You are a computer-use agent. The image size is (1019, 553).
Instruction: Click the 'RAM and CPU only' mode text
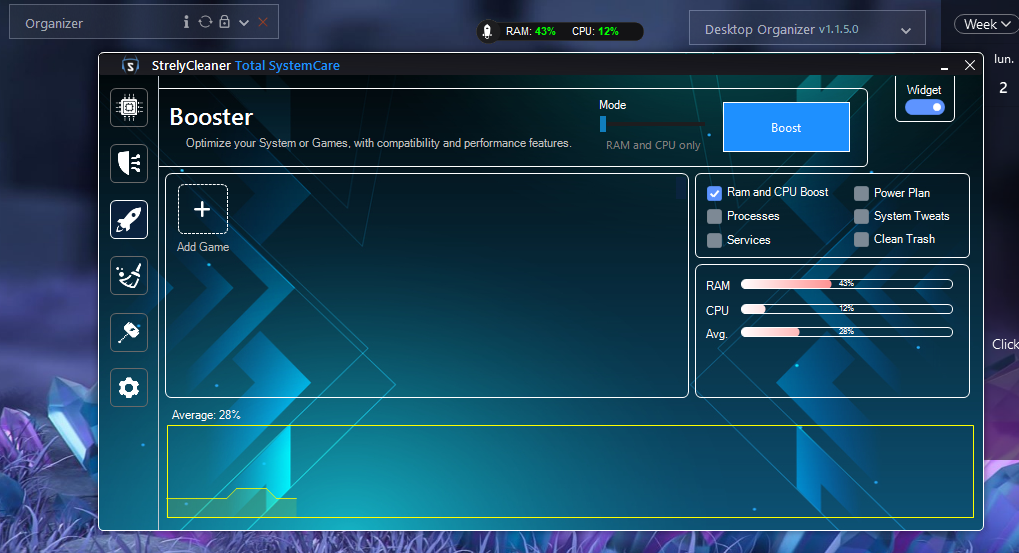(652, 146)
